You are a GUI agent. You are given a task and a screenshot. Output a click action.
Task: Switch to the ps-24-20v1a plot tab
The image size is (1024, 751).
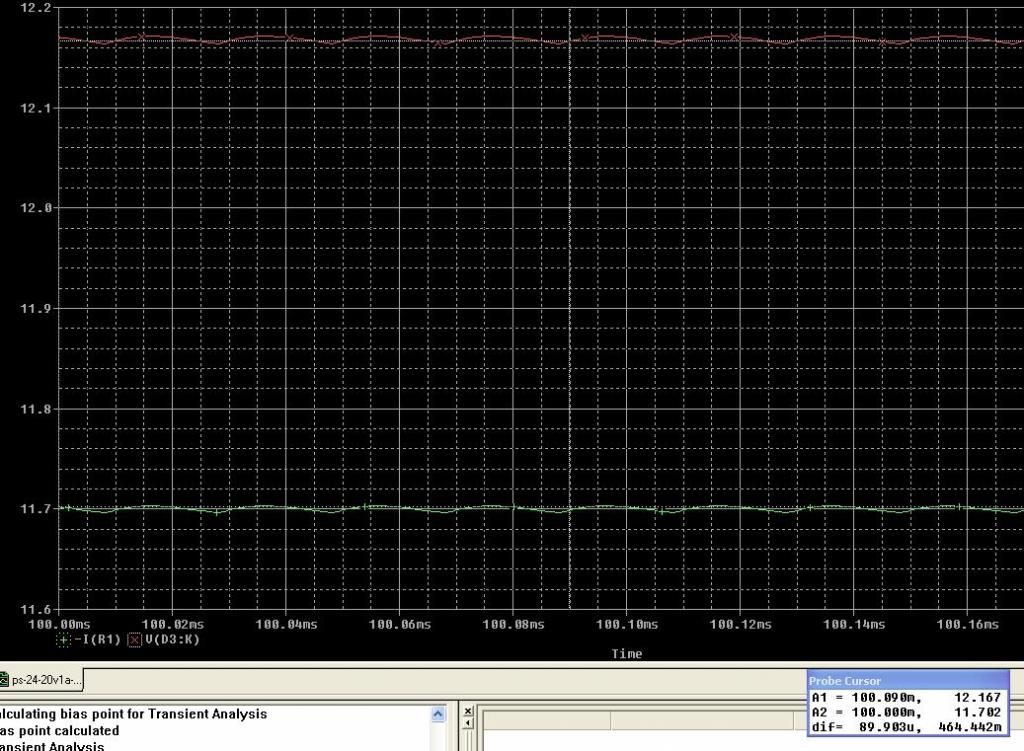point(45,681)
